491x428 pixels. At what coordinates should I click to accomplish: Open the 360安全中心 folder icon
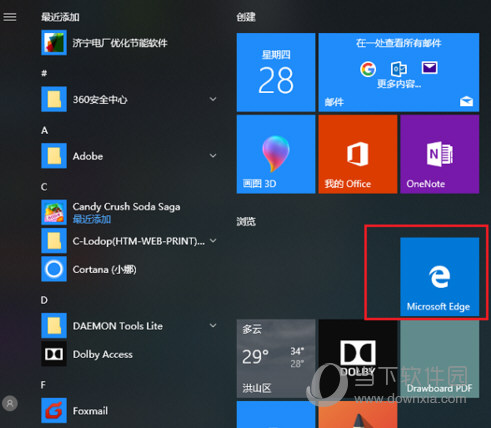tap(54, 99)
